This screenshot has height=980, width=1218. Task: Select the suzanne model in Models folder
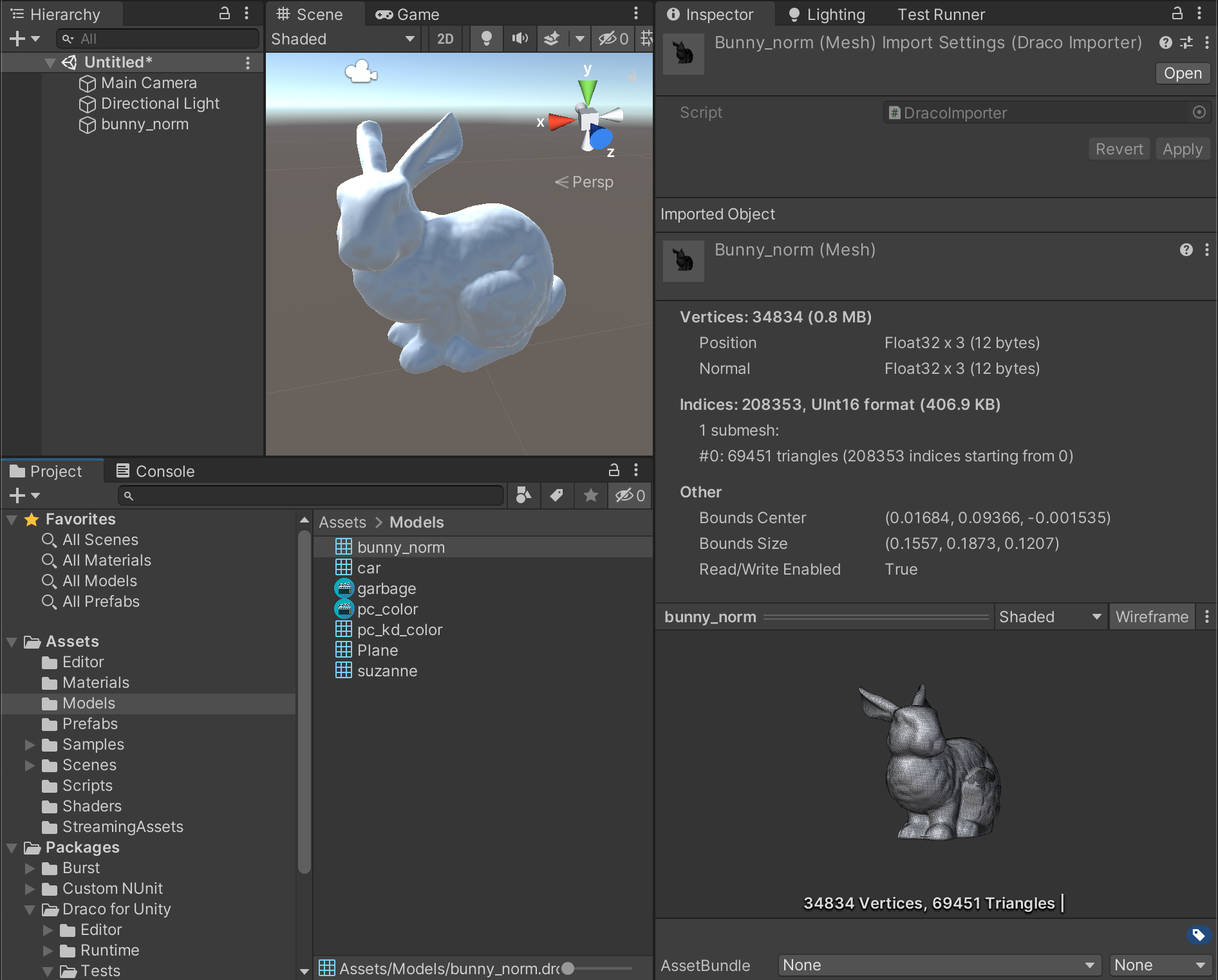[x=387, y=670]
